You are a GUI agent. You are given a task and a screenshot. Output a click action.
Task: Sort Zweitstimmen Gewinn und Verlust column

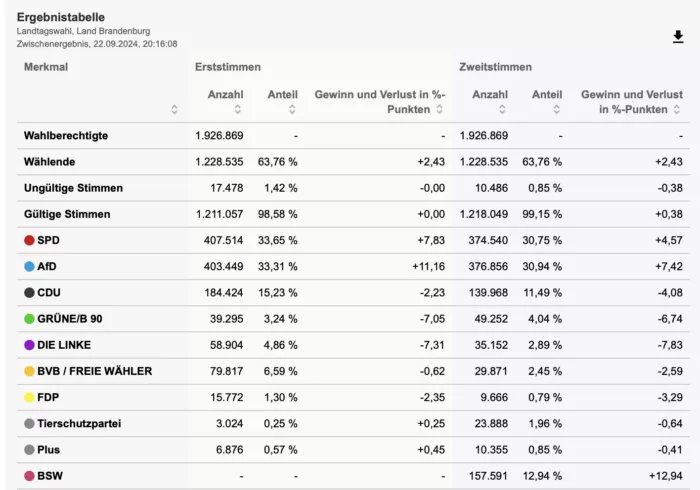tap(677, 109)
